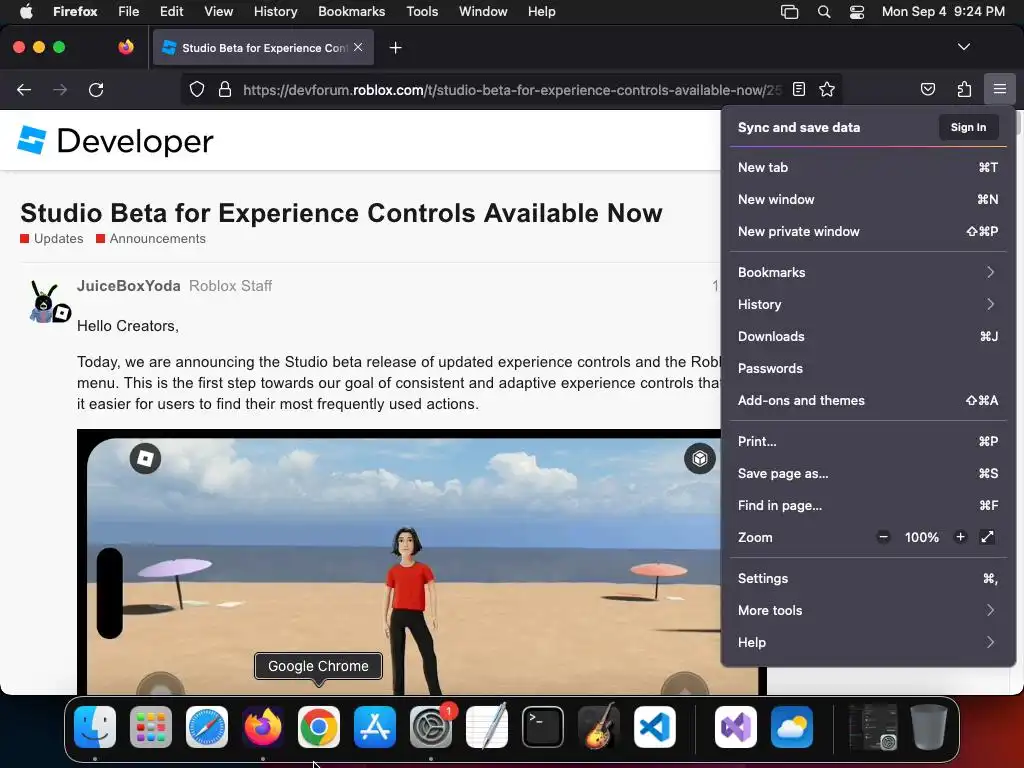
Task: Toggle reader view icon in address bar
Action: [x=799, y=89]
